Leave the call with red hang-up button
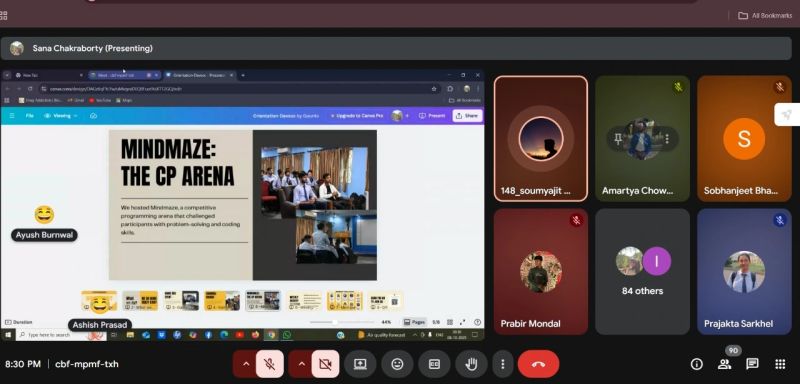This screenshot has height=384, width=800. [538, 364]
